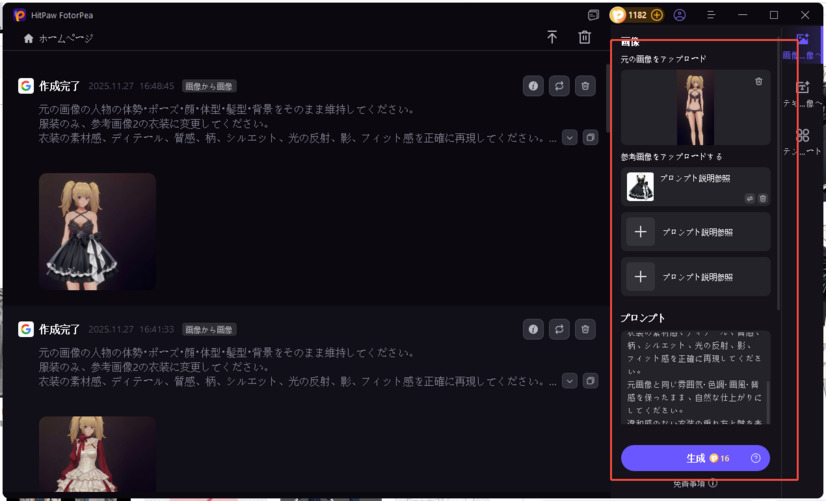Image resolution: width=826 pixels, height=501 pixels.
Task: Click the scroll-to-top arrow icon in header
Action: [x=552, y=37]
